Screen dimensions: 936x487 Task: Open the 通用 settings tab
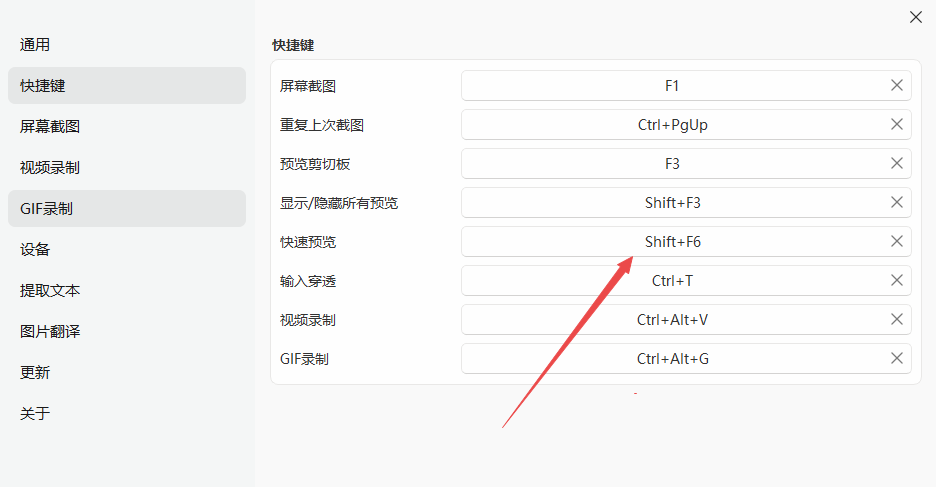pos(36,45)
